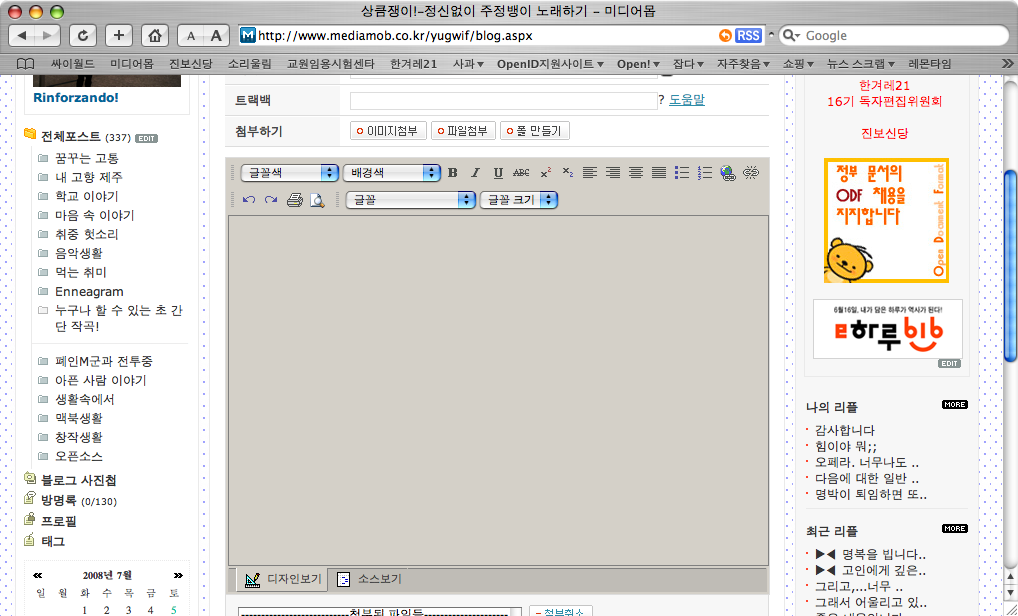Image resolution: width=1018 pixels, height=616 pixels.
Task: Open the Rinforzando! profile link
Action: [x=76, y=97]
